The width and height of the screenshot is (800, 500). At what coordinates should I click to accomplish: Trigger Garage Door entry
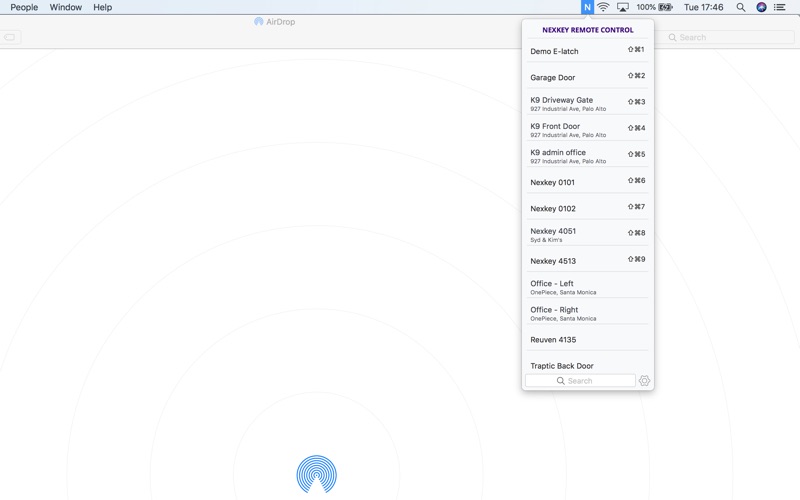click(x=587, y=77)
